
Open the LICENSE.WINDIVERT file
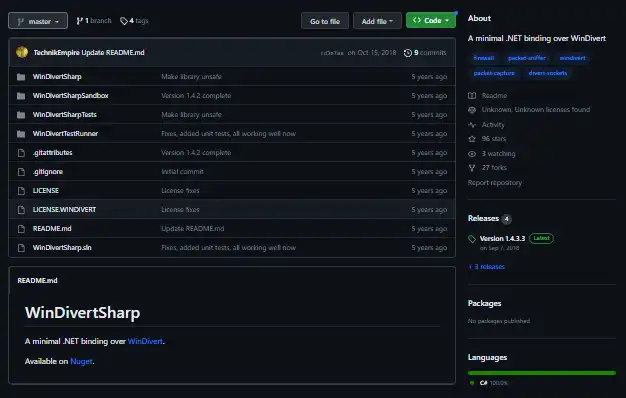tap(64, 210)
